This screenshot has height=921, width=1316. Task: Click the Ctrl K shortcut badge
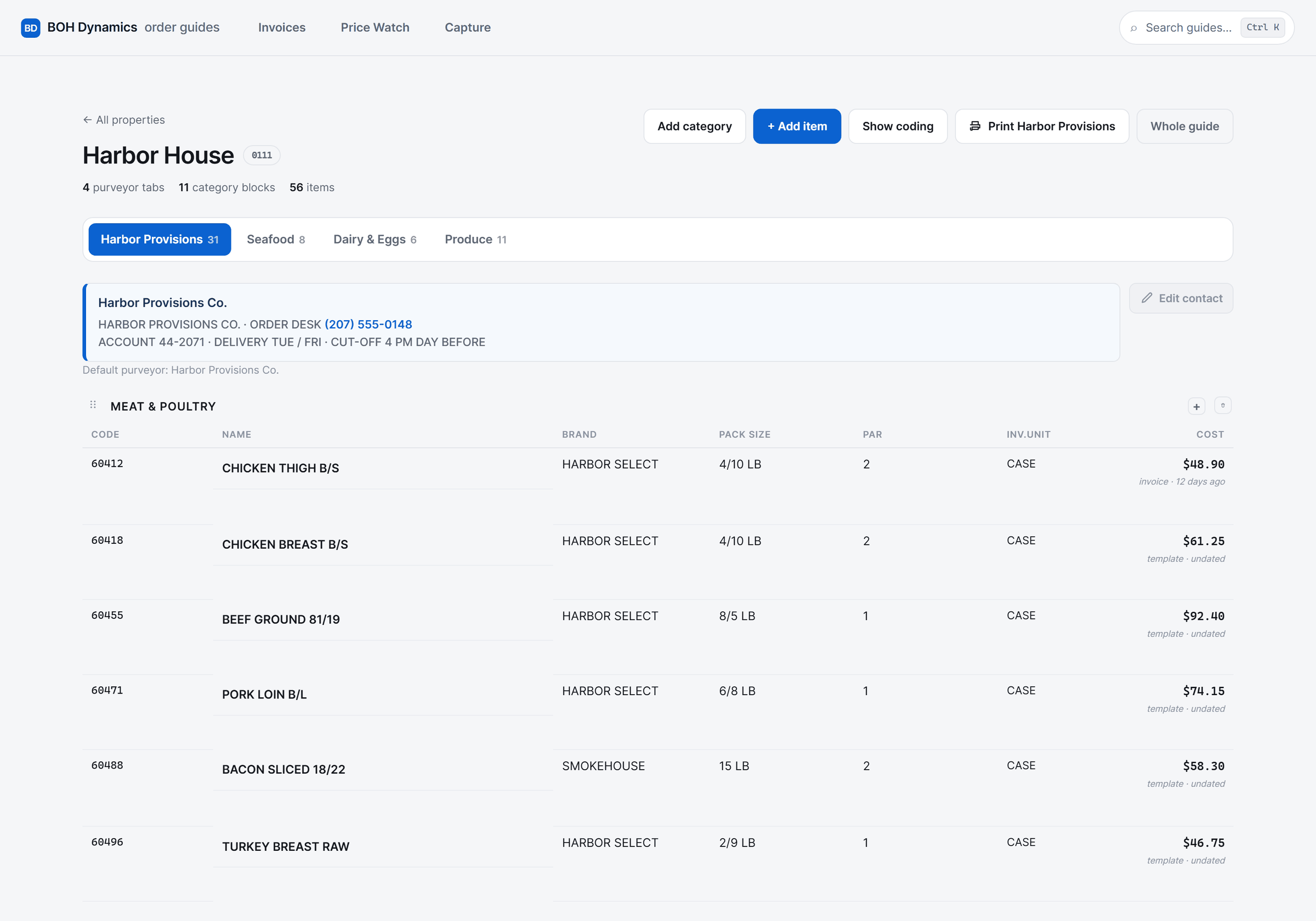(x=1263, y=27)
